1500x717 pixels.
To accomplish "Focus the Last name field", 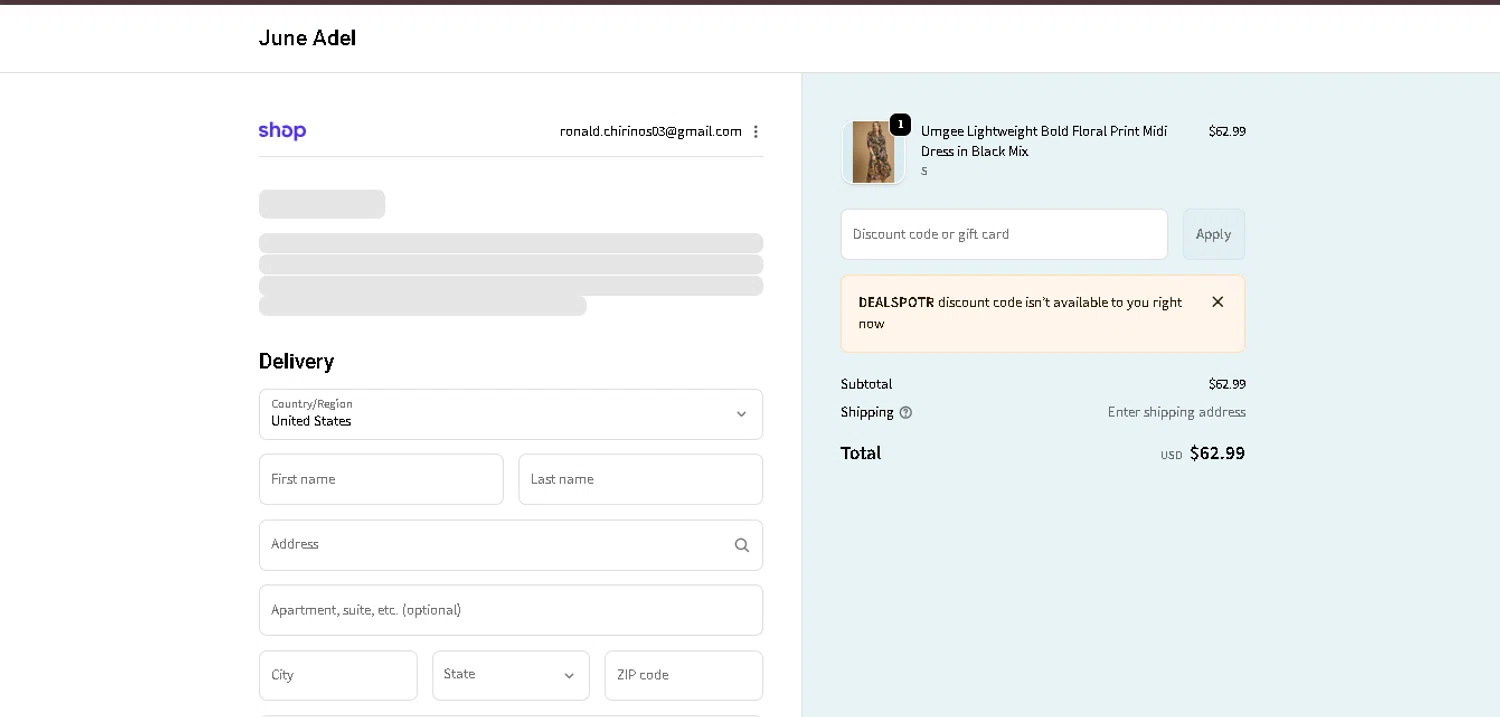I will click(x=640, y=479).
